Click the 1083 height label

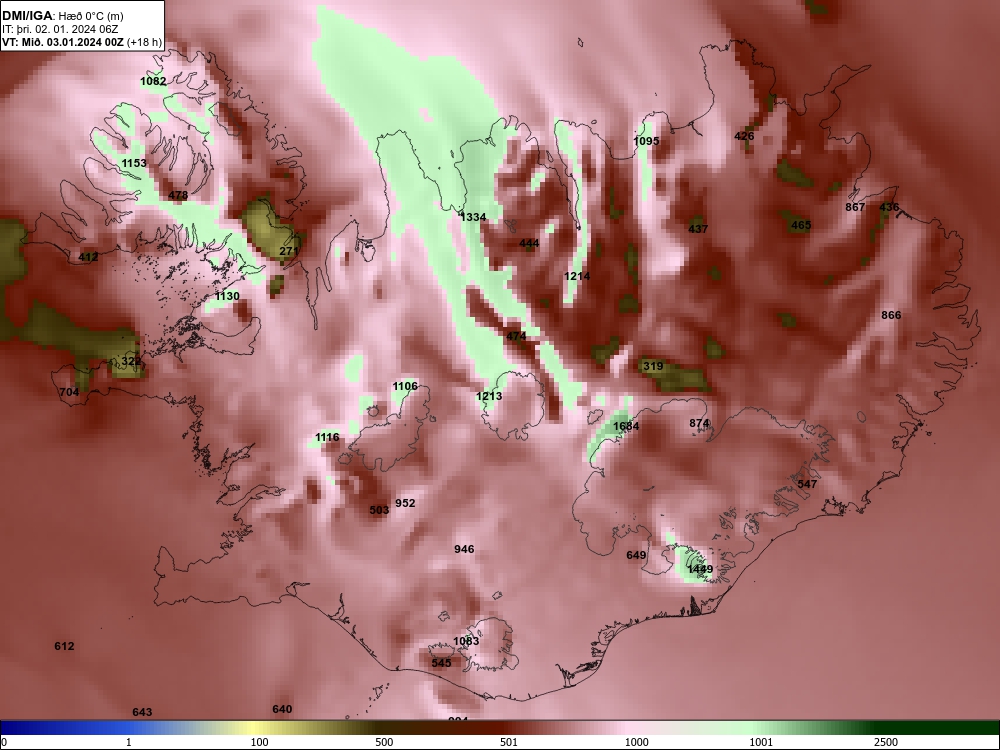tap(466, 641)
